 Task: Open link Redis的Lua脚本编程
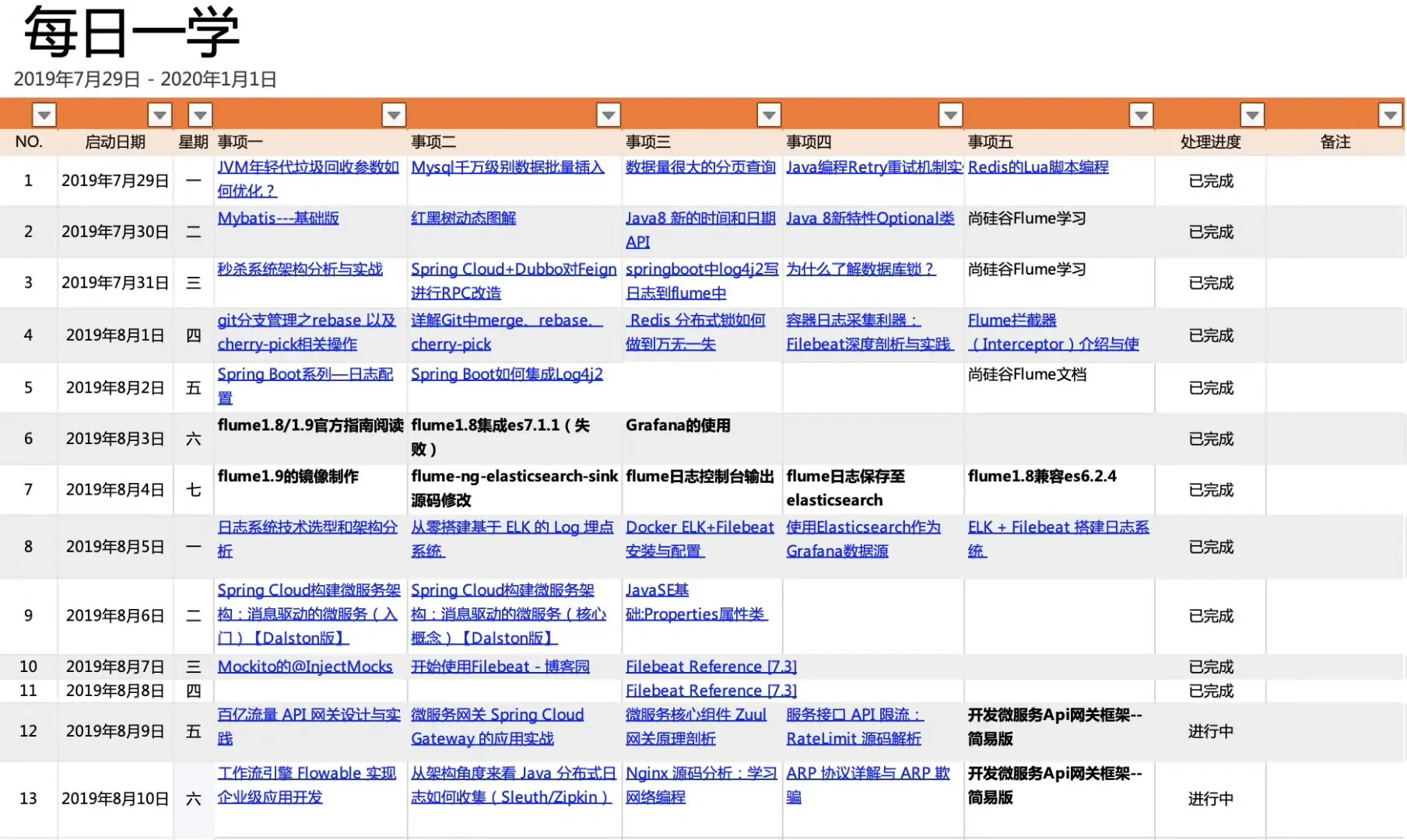pyautogui.click(x=1038, y=167)
